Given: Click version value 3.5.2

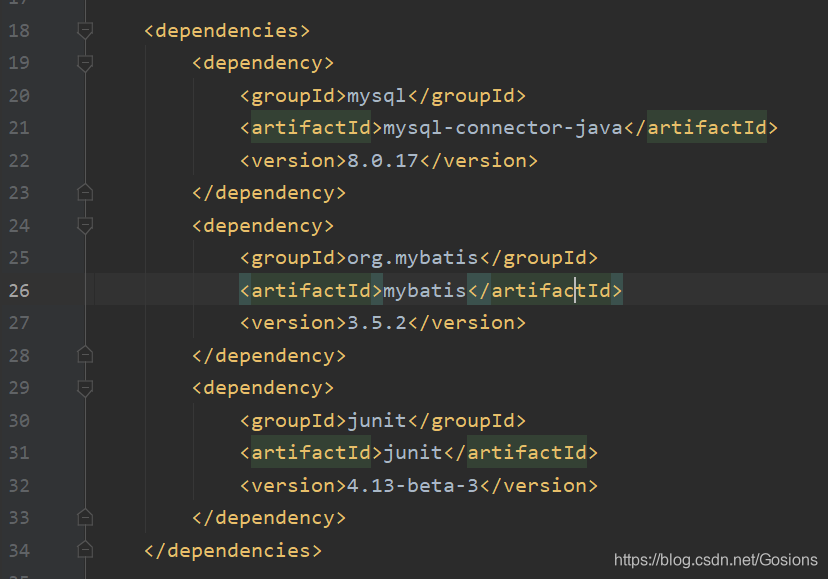Looking at the screenshot, I should pyautogui.click(x=377, y=323).
